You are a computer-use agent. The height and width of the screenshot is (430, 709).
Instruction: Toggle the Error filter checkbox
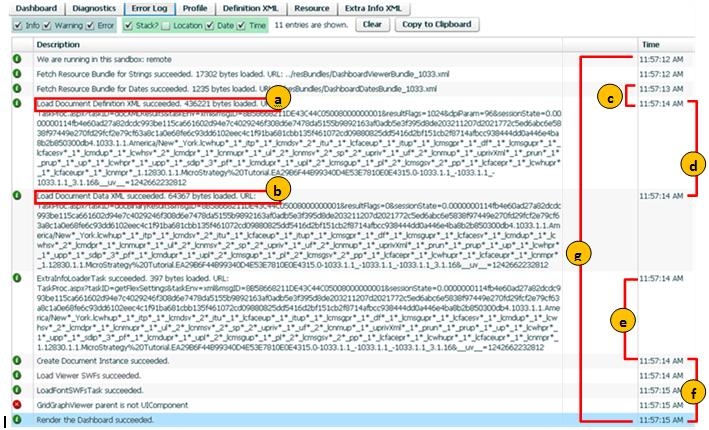pyautogui.click(x=90, y=25)
